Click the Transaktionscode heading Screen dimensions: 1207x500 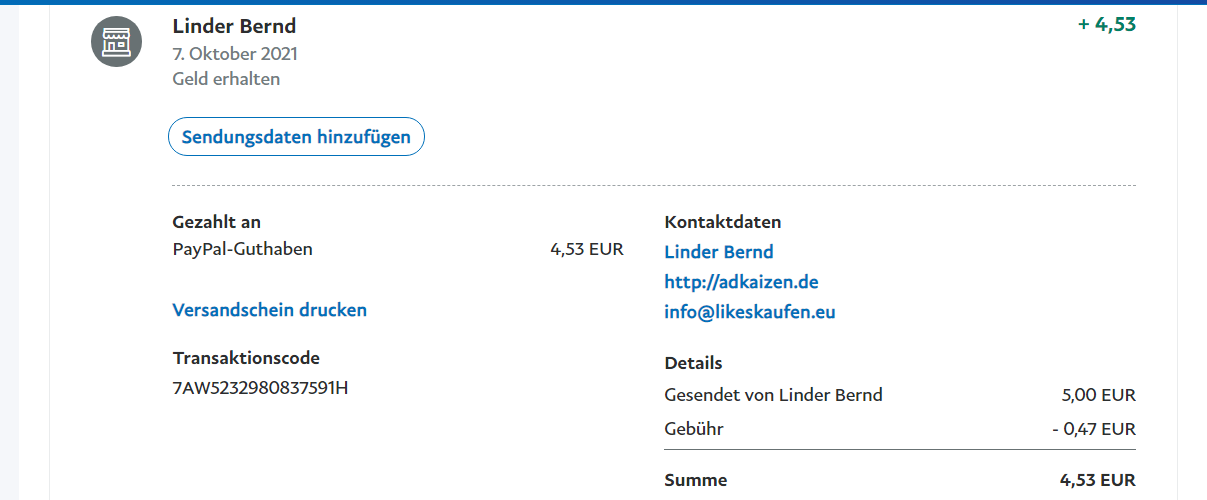[x=247, y=358]
